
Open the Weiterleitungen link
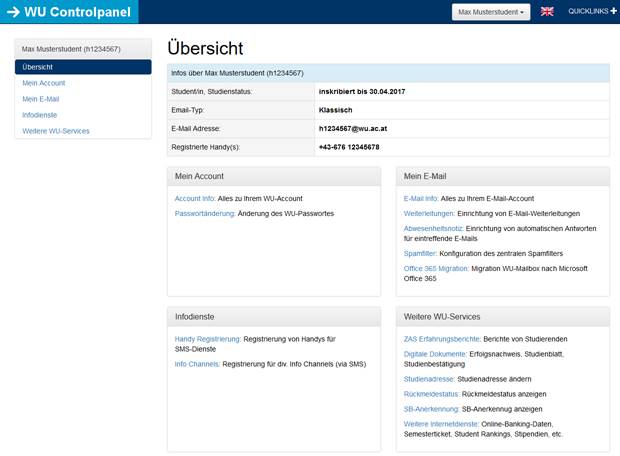pyautogui.click(x=429, y=214)
